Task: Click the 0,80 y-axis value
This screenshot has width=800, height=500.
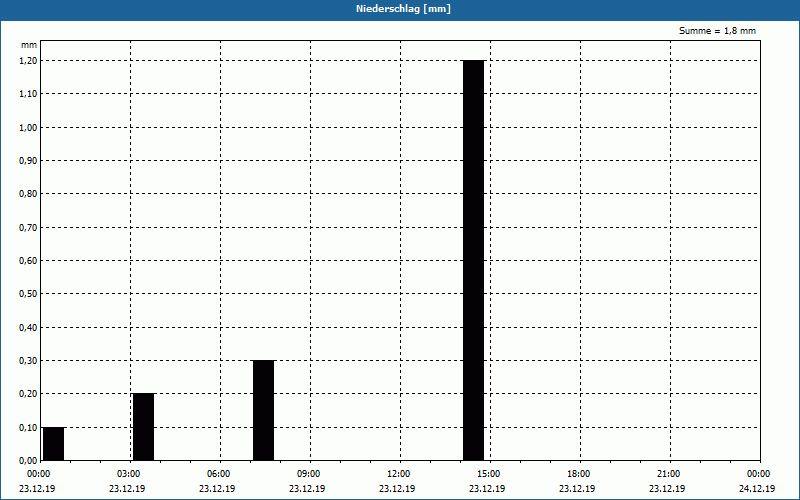Action: tap(28, 194)
